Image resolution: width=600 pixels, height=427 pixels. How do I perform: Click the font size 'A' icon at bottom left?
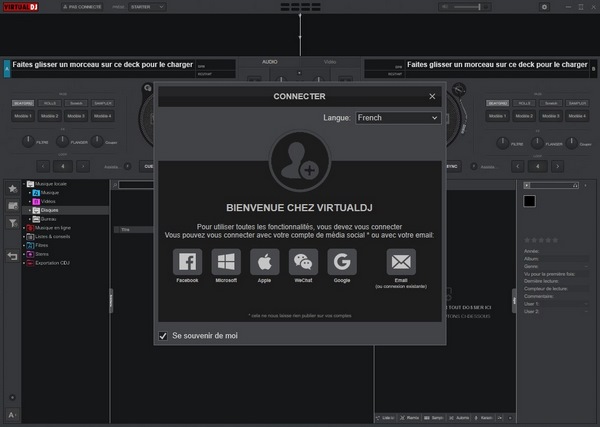12,415
